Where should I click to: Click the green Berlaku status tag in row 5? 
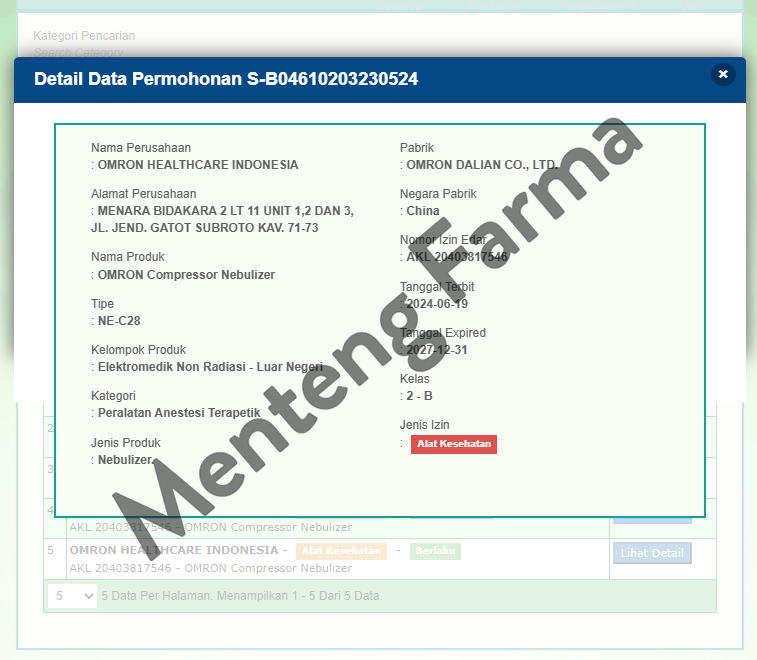435,551
